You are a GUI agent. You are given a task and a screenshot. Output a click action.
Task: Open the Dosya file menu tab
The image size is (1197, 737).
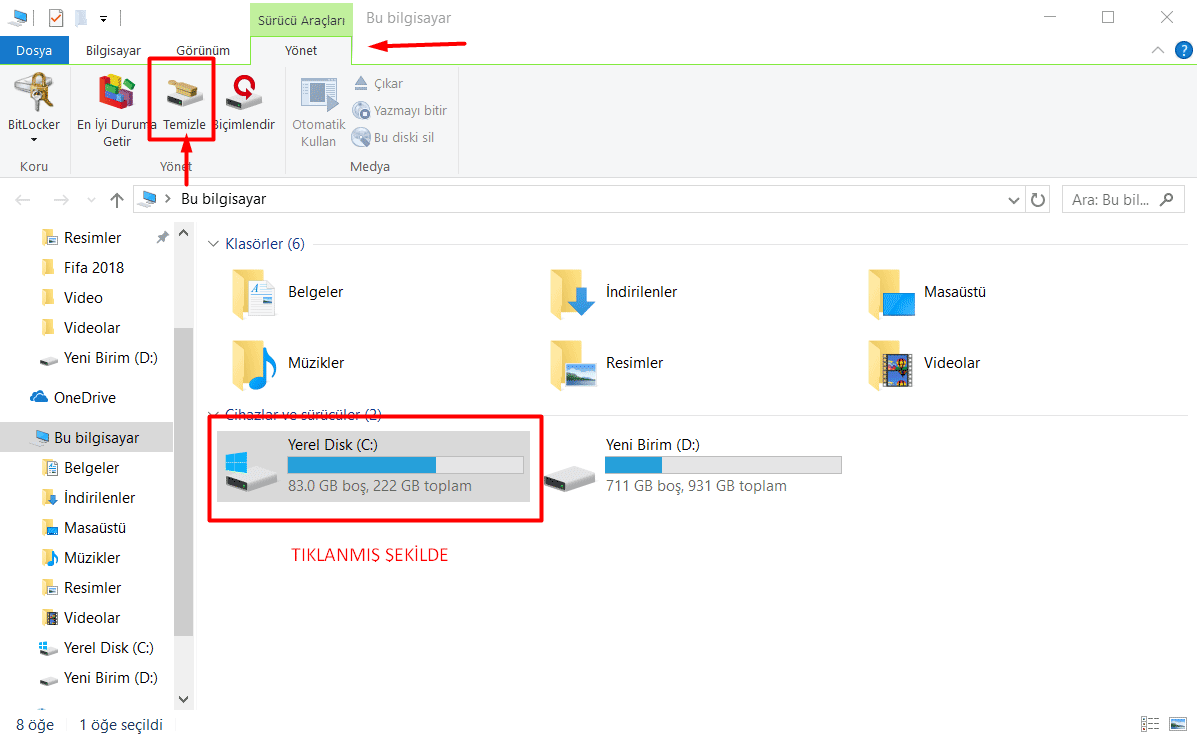[x=34, y=50]
